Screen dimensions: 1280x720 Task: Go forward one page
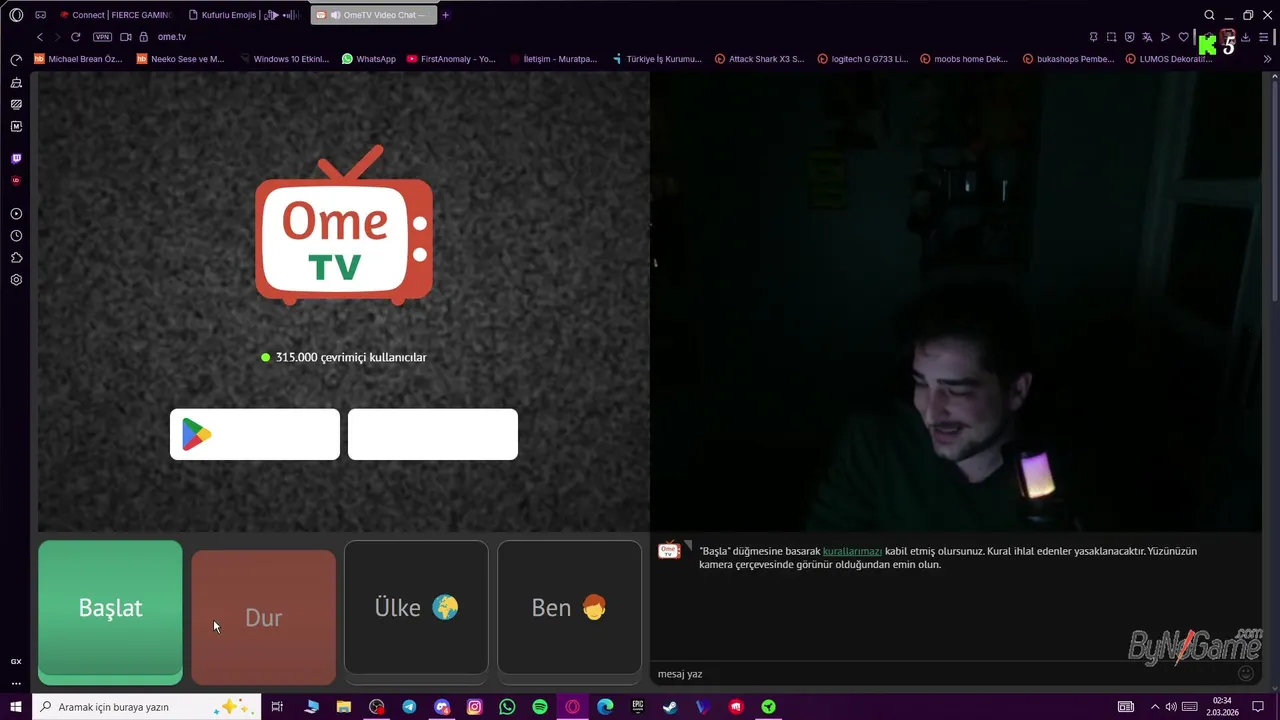tap(57, 37)
